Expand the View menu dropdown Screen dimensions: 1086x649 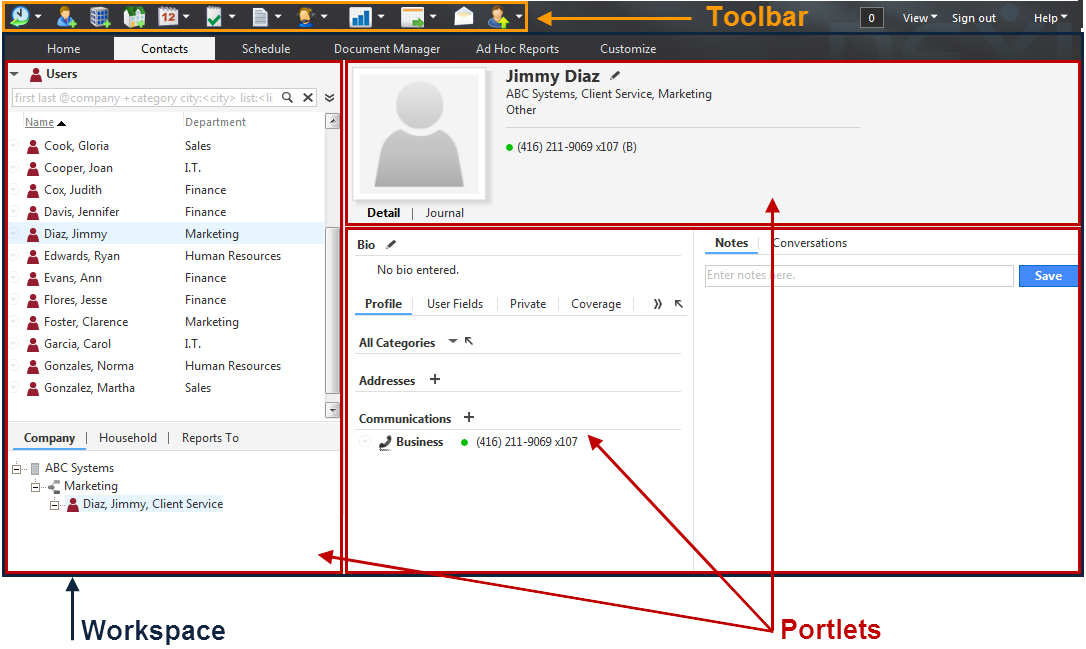coord(920,18)
